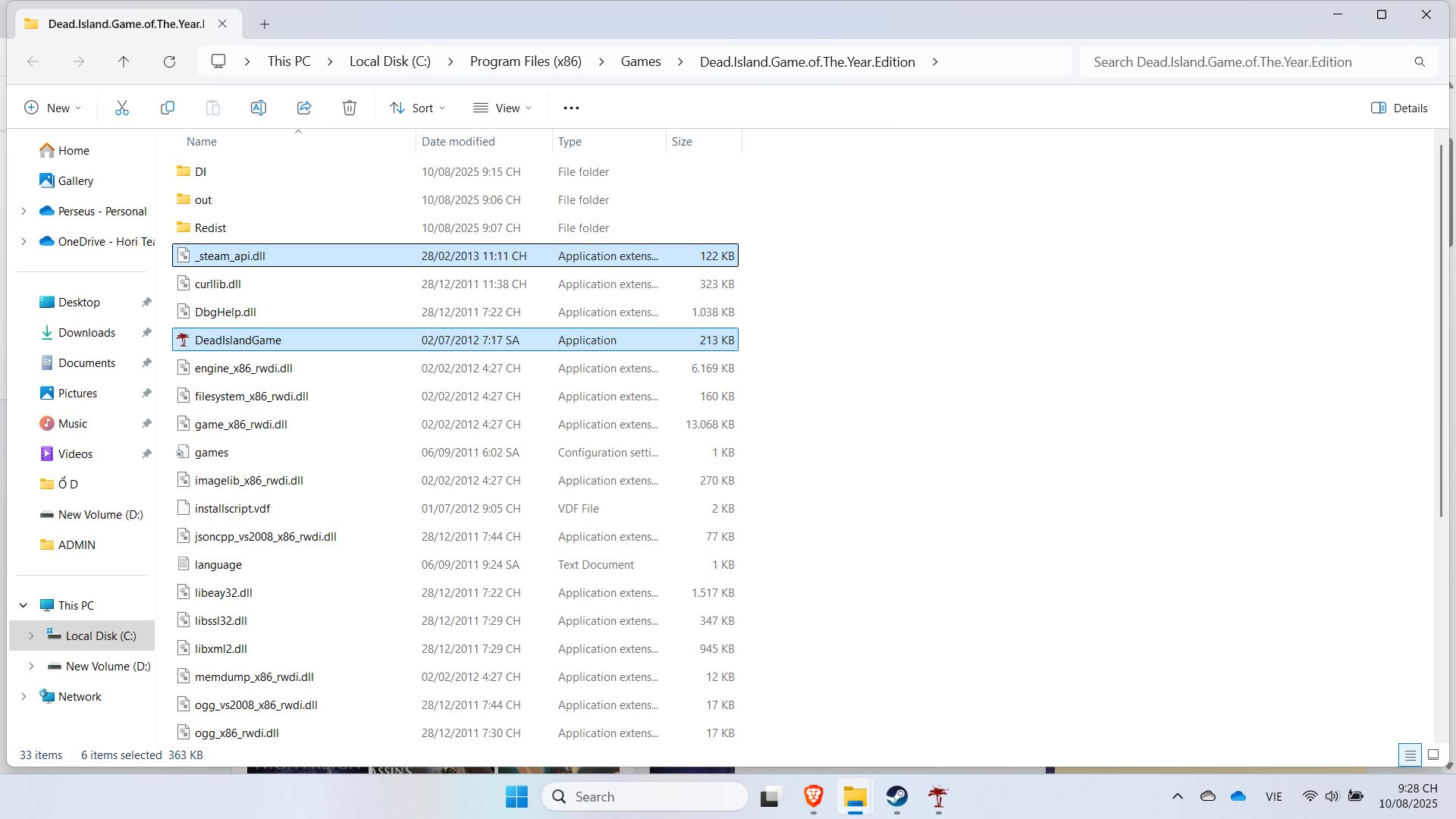This screenshot has width=1456, height=819.
Task: Switch to details list view in status bar
Action: (1410, 755)
